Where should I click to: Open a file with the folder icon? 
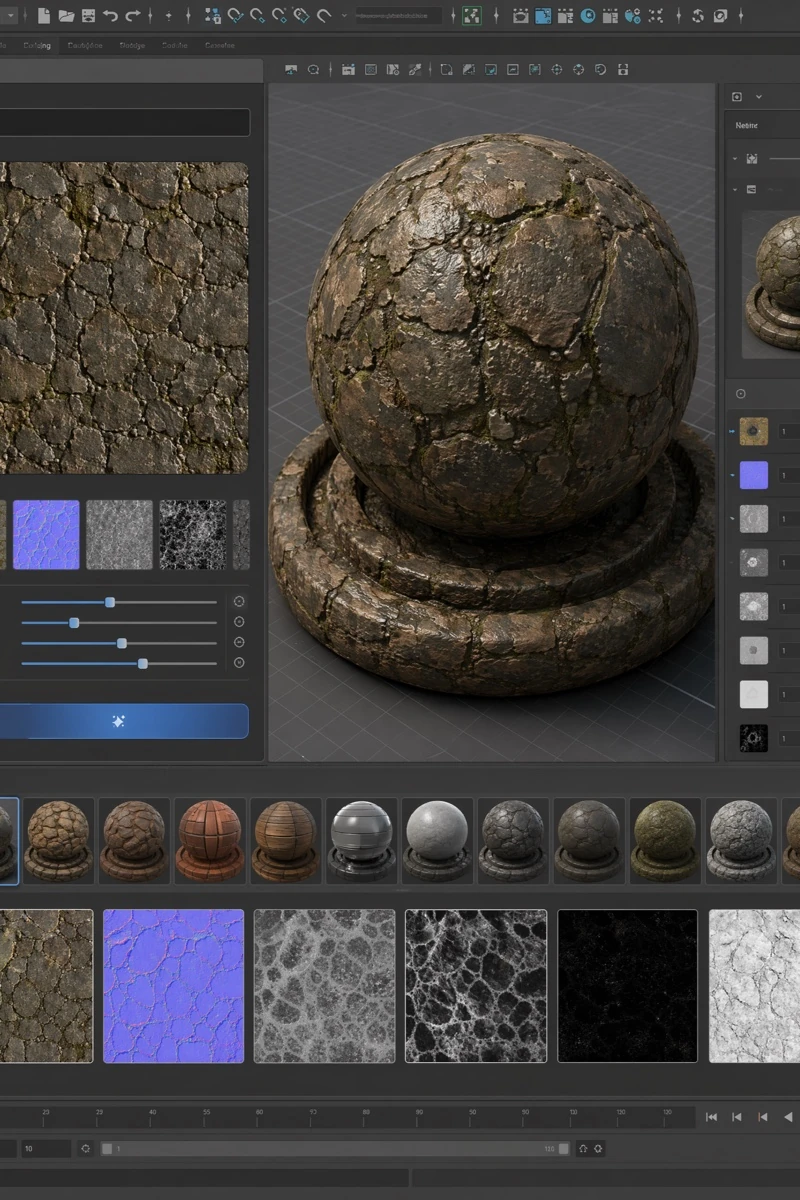tap(66, 16)
